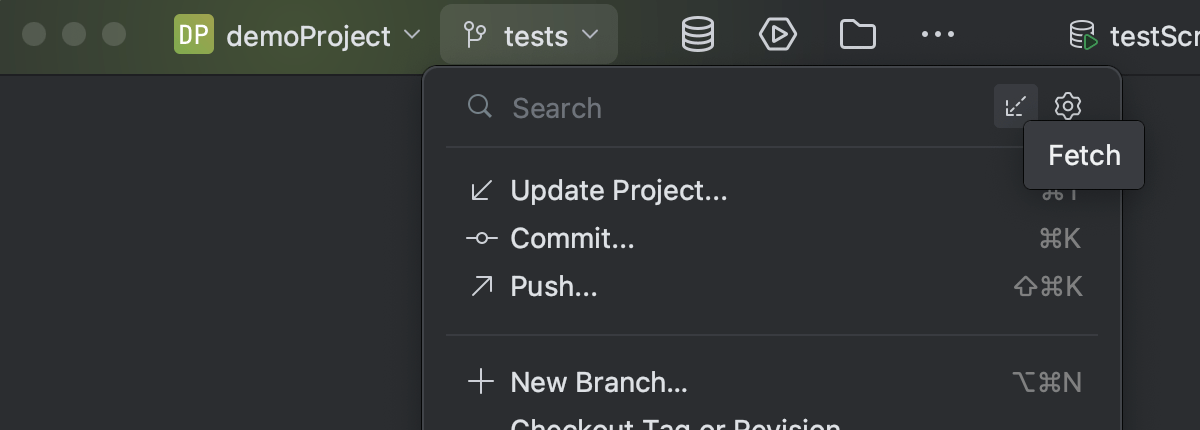Screen dimensions: 1200x430
Task: Click the Fetch arrow icon in popup
Action: pyautogui.click(x=1015, y=106)
